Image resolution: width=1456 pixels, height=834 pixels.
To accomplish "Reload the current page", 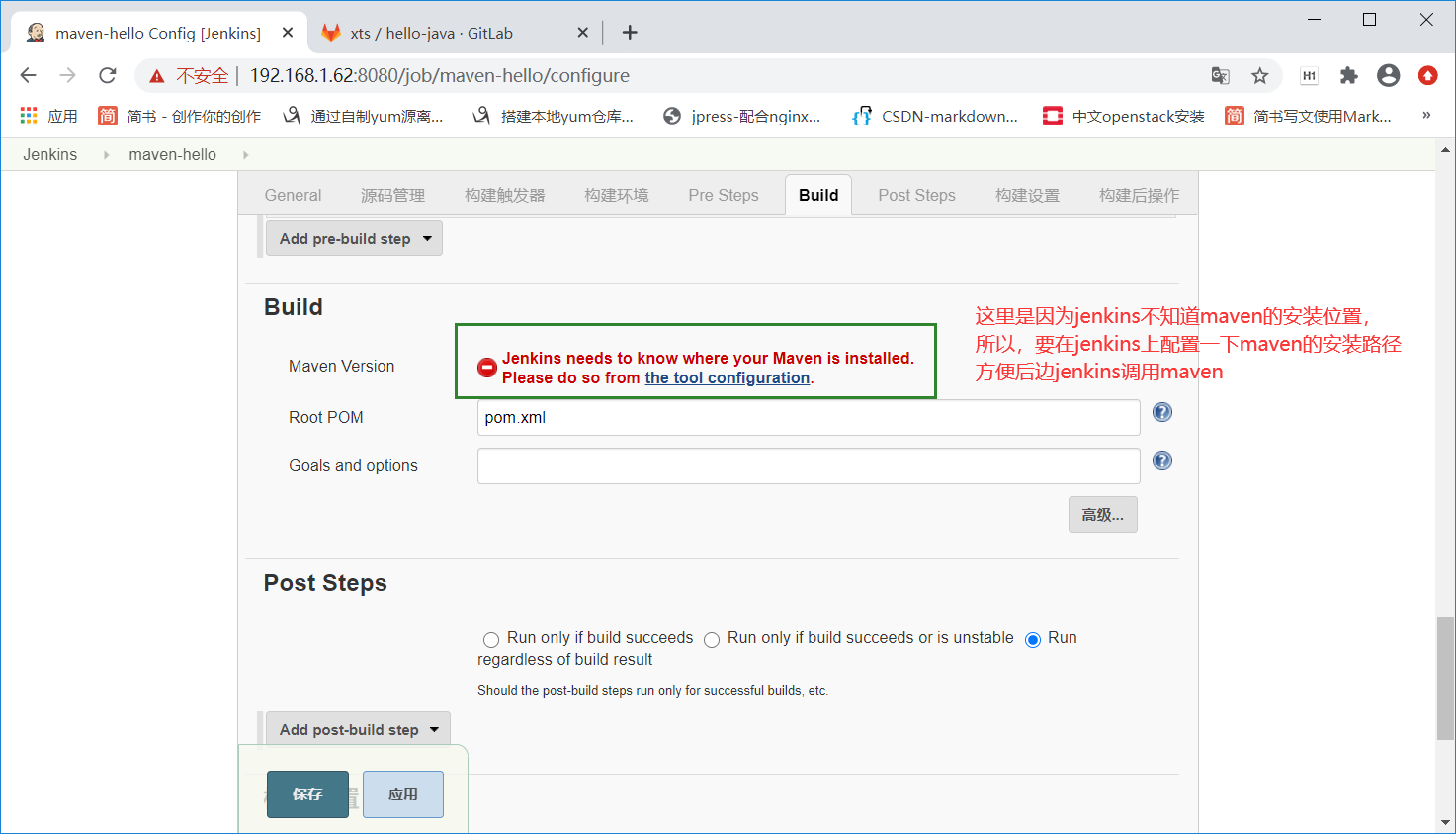I will pyautogui.click(x=108, y=75).
